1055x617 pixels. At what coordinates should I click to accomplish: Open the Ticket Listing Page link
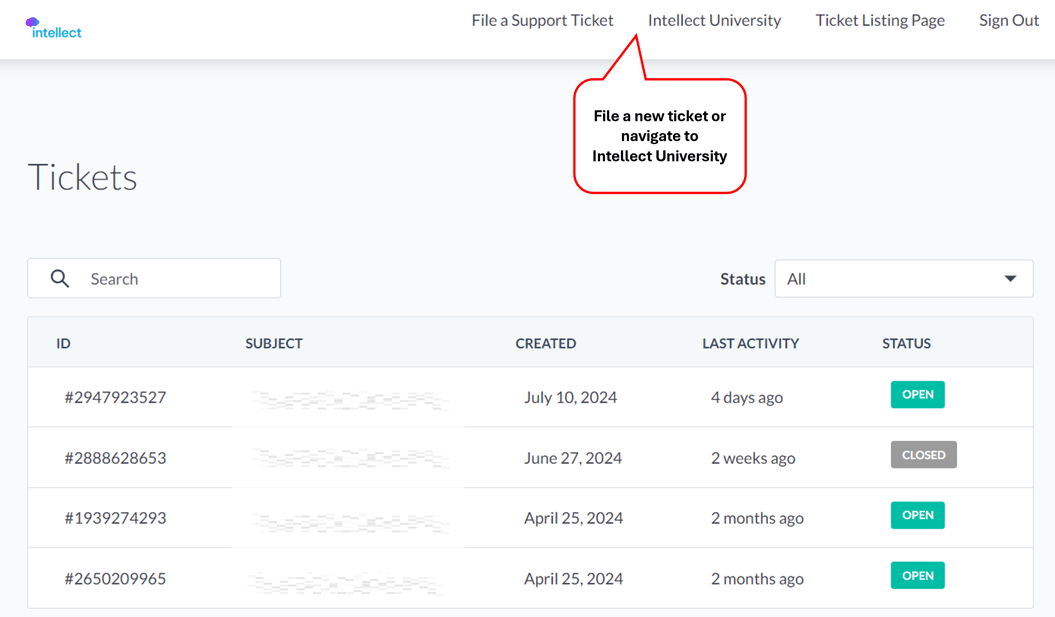click(879, 20)
